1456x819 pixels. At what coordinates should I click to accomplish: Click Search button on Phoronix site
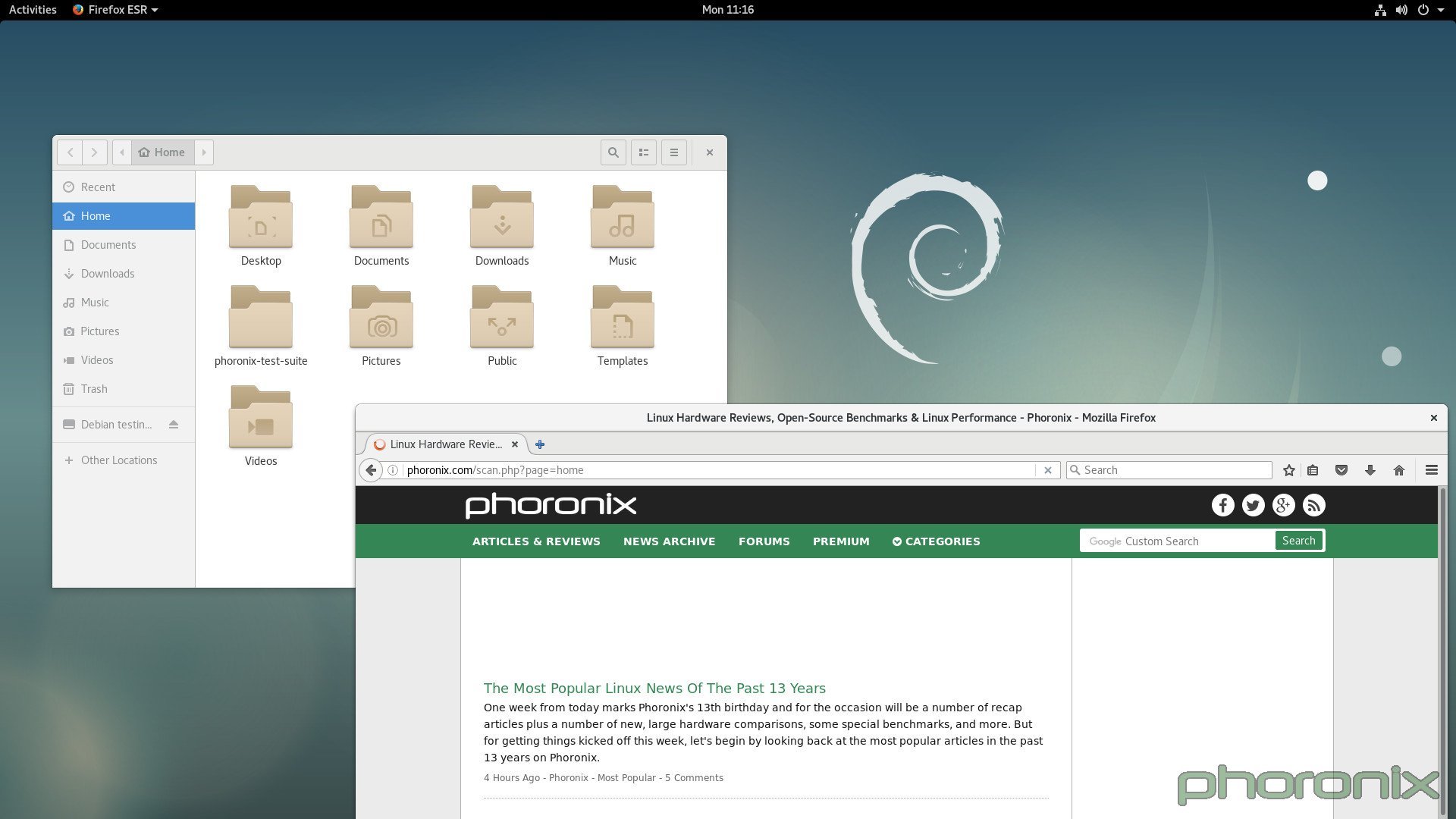point(1299,541)
